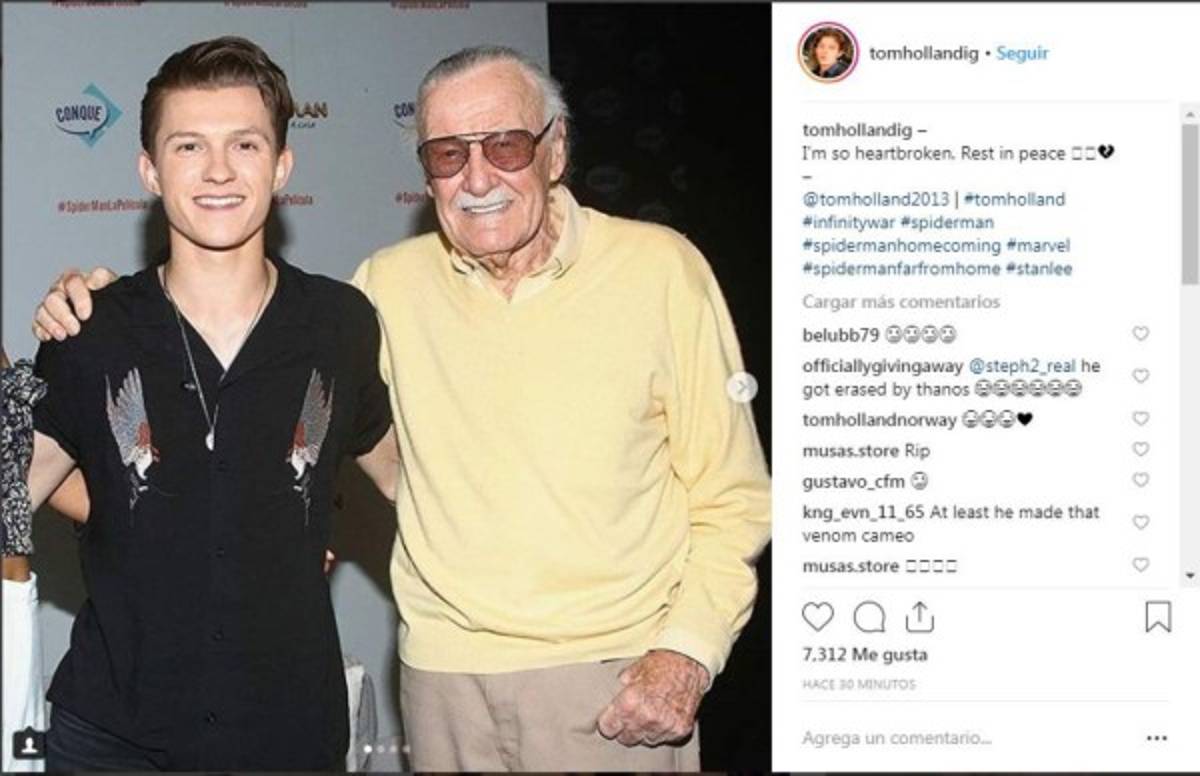Click the Agrega un comentario field
This screenshot has height=776, width=1200.
point(950,739)
